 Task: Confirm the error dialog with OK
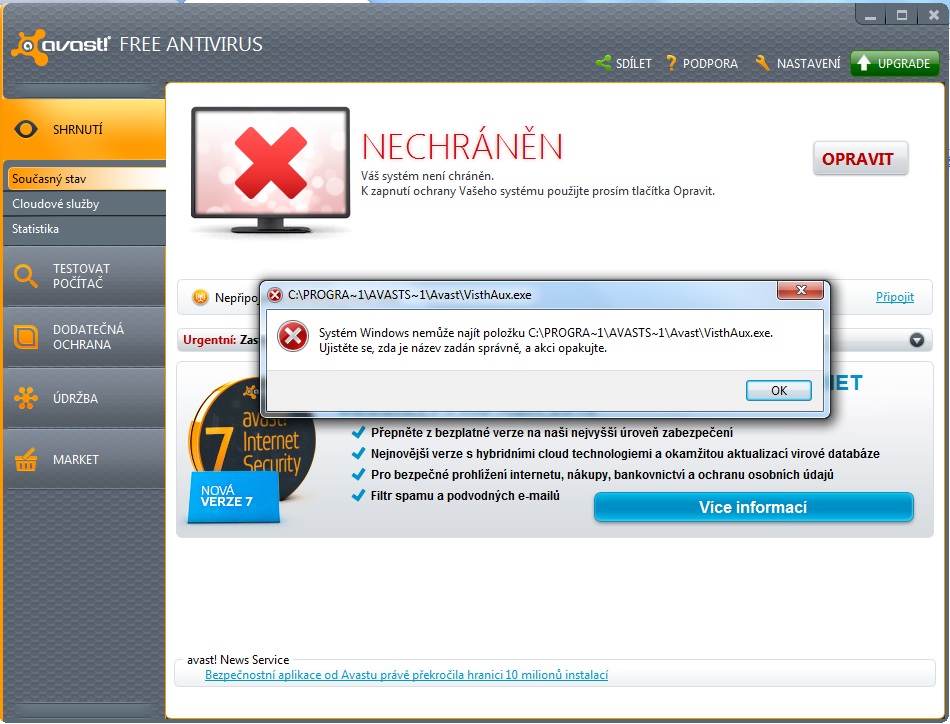coord(779,391)
